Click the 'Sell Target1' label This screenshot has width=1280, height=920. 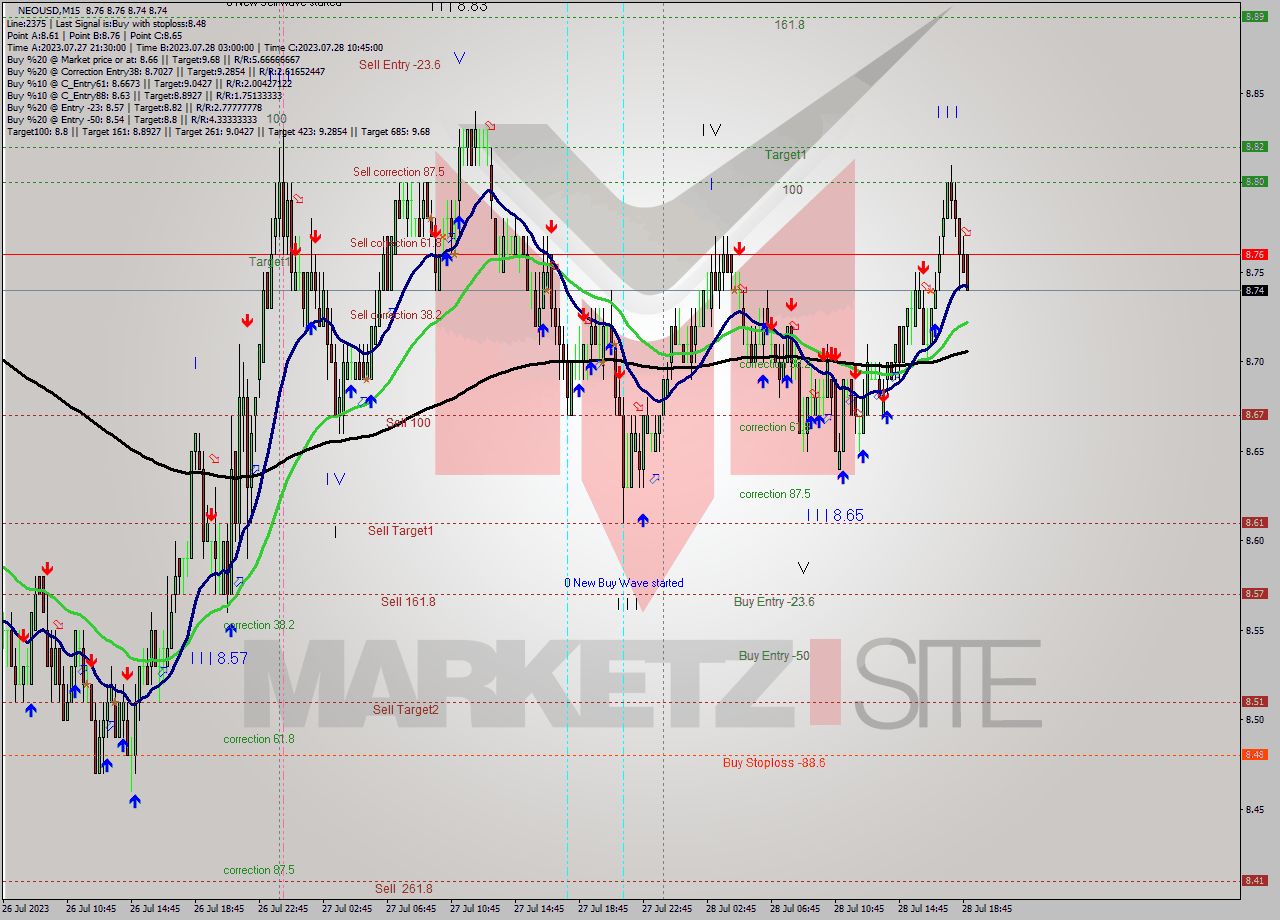(x=400, y=531)
